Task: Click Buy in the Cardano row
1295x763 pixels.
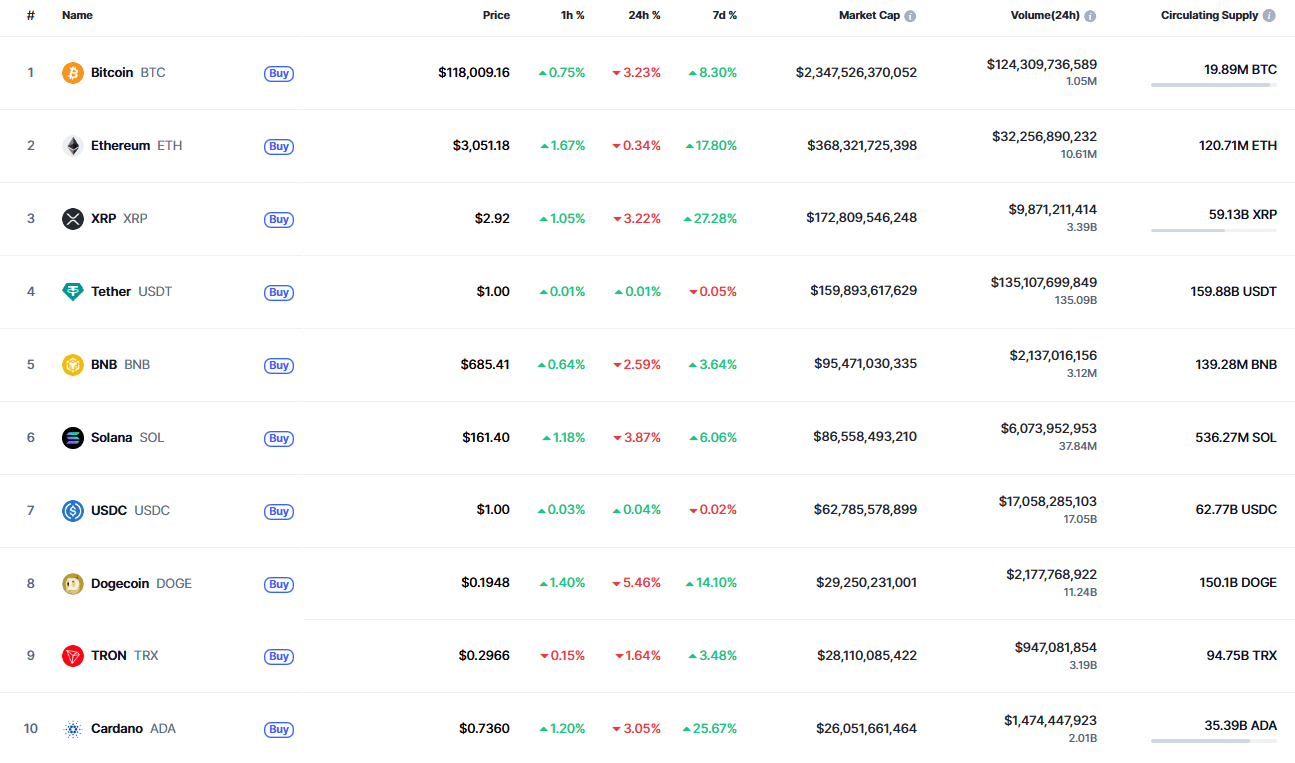Action: click(279, 729)
